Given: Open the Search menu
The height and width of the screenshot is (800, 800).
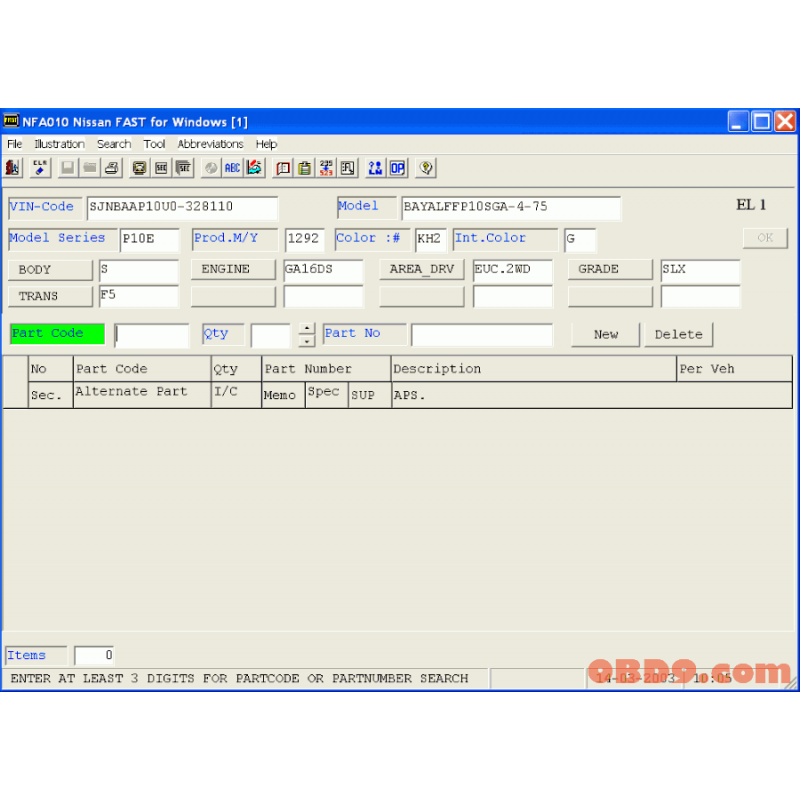Looking at the screenshot, I should coord(114,144).
